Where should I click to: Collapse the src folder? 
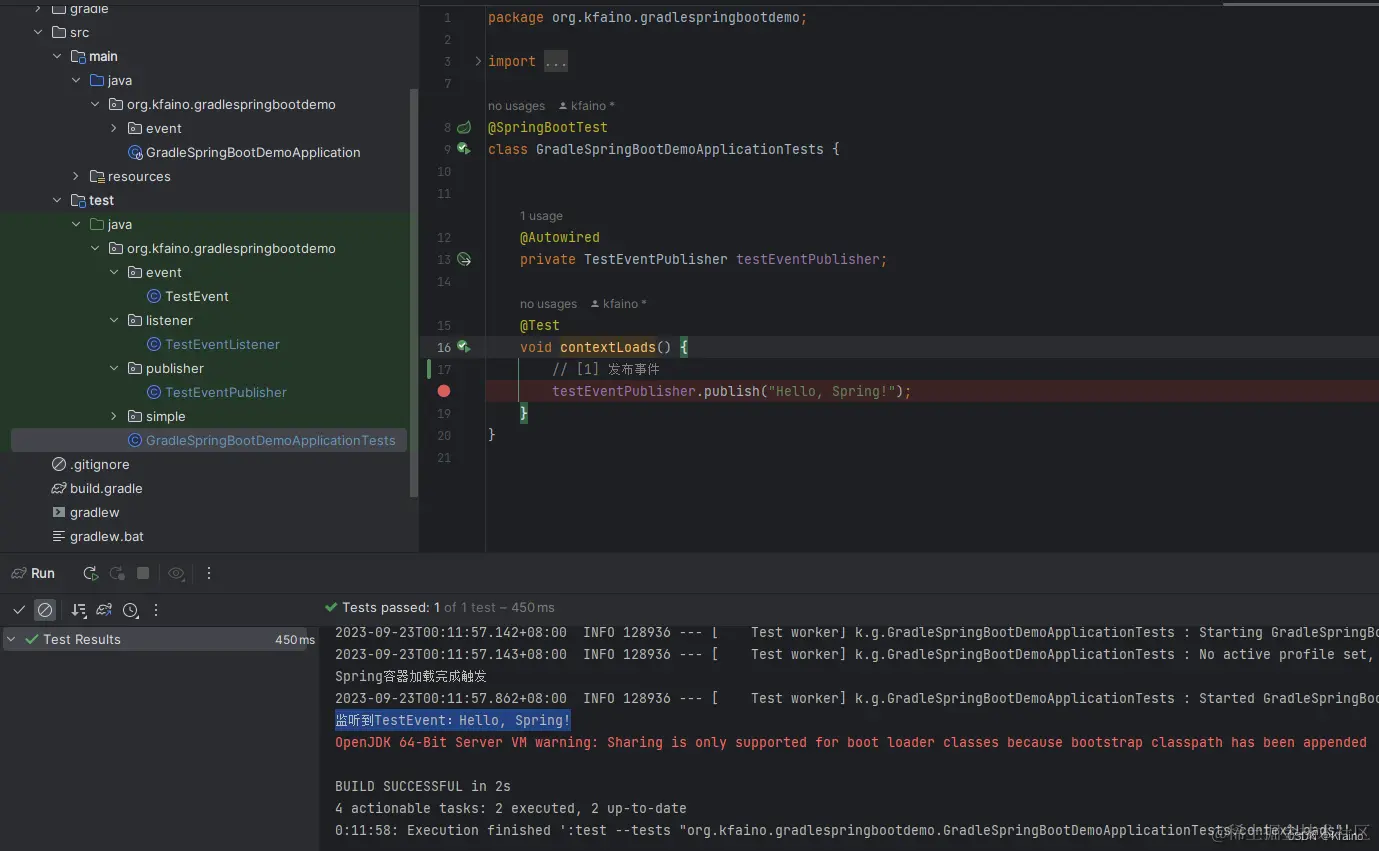point(38,32)
